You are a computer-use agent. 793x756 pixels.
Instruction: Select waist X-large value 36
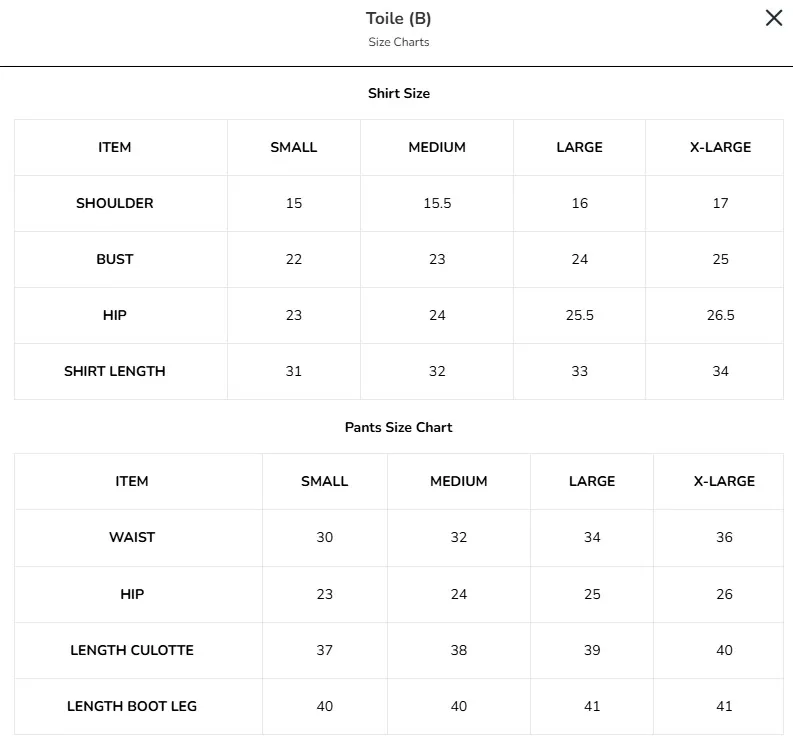pyautogui.click(x=724, y=537)
